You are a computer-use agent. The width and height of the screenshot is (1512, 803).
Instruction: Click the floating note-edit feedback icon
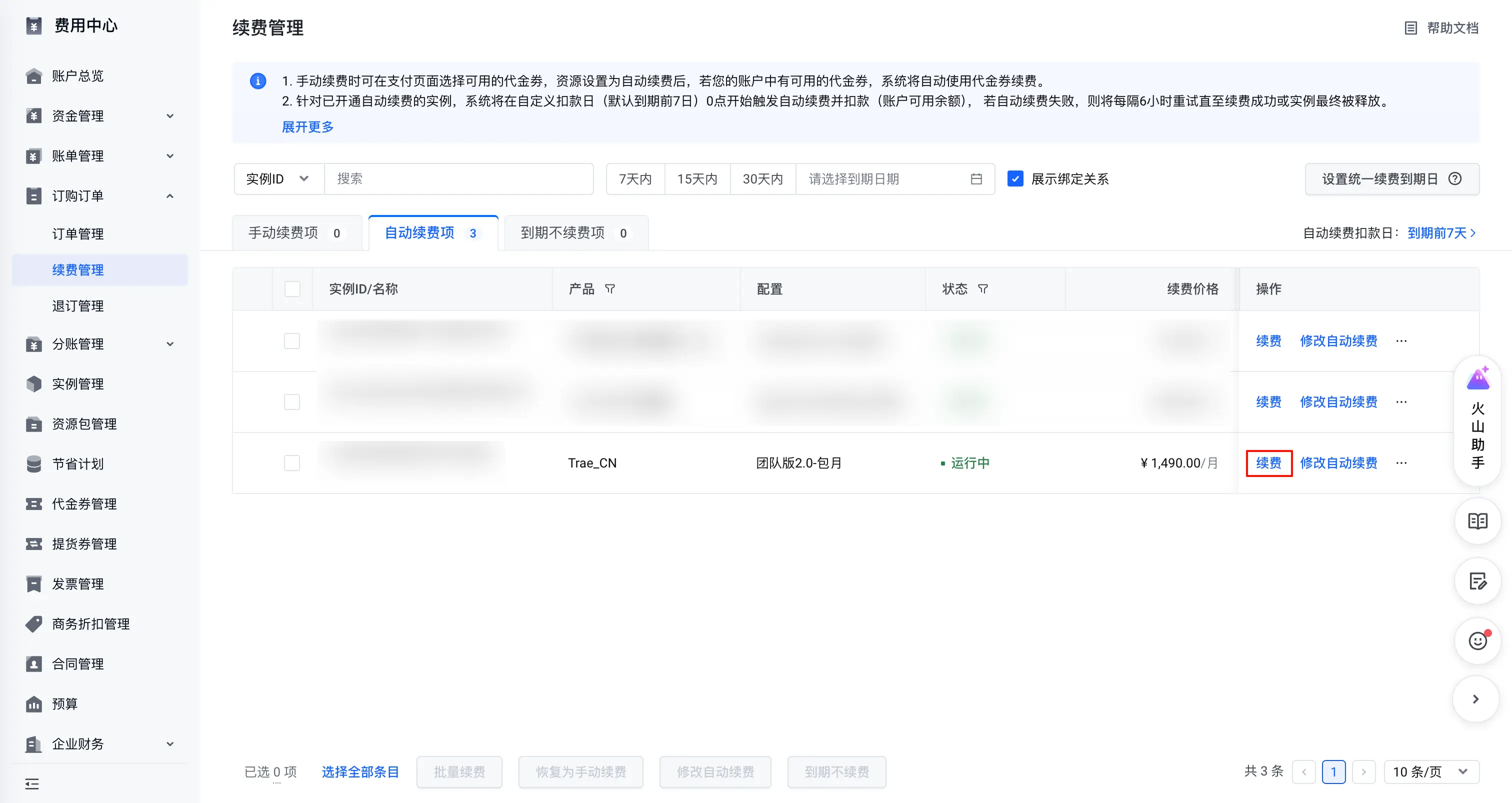pos(1478,581)
